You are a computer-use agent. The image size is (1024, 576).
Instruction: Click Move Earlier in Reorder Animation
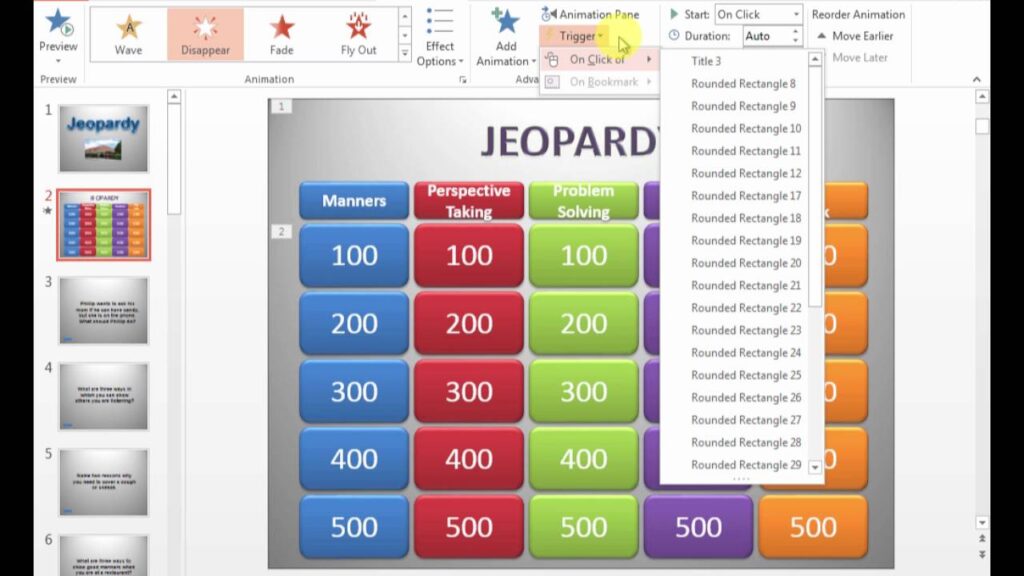855,36
